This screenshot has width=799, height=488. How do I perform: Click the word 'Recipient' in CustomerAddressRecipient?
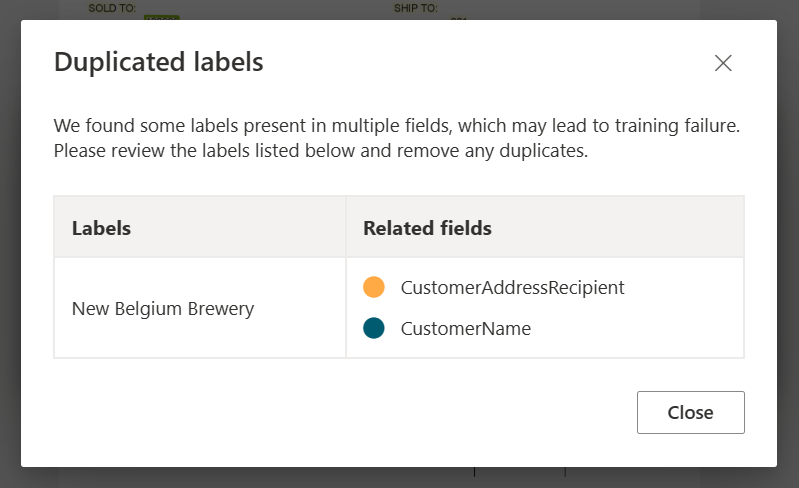[585, 287]
